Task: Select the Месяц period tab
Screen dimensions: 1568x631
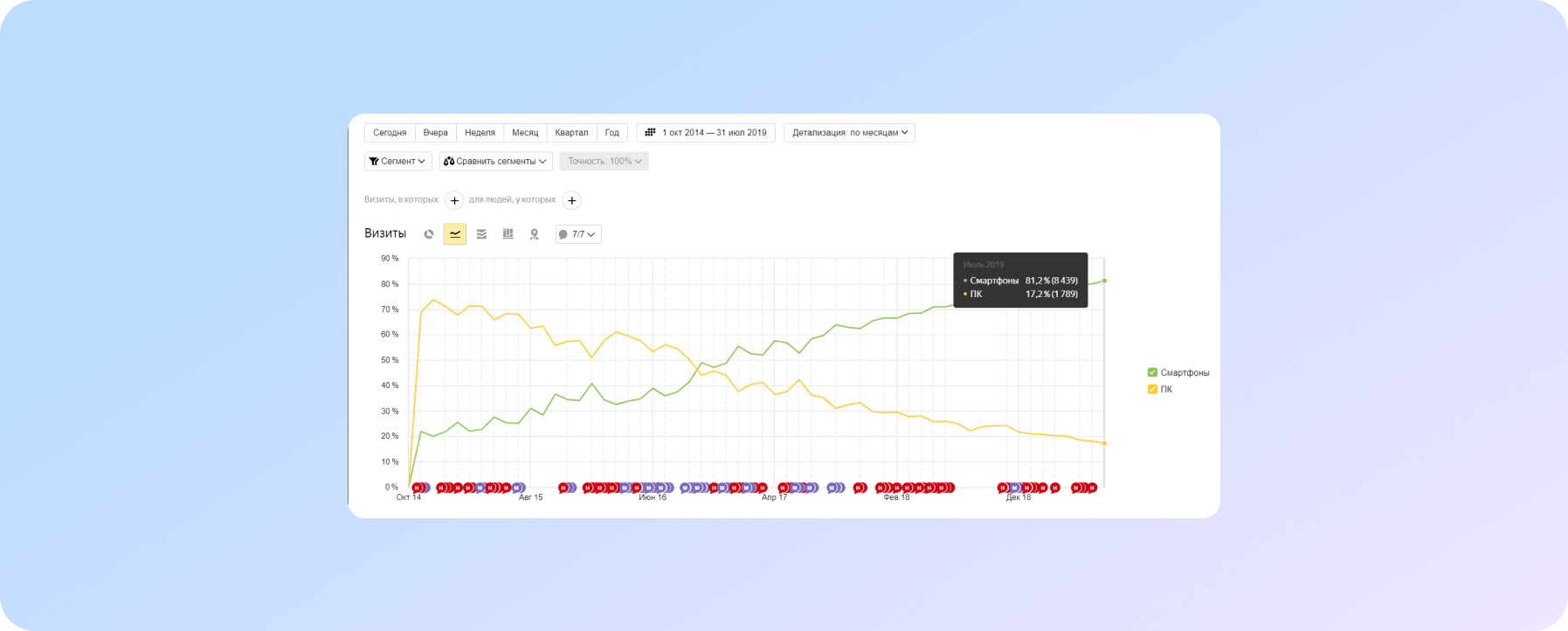Action: 525,133
